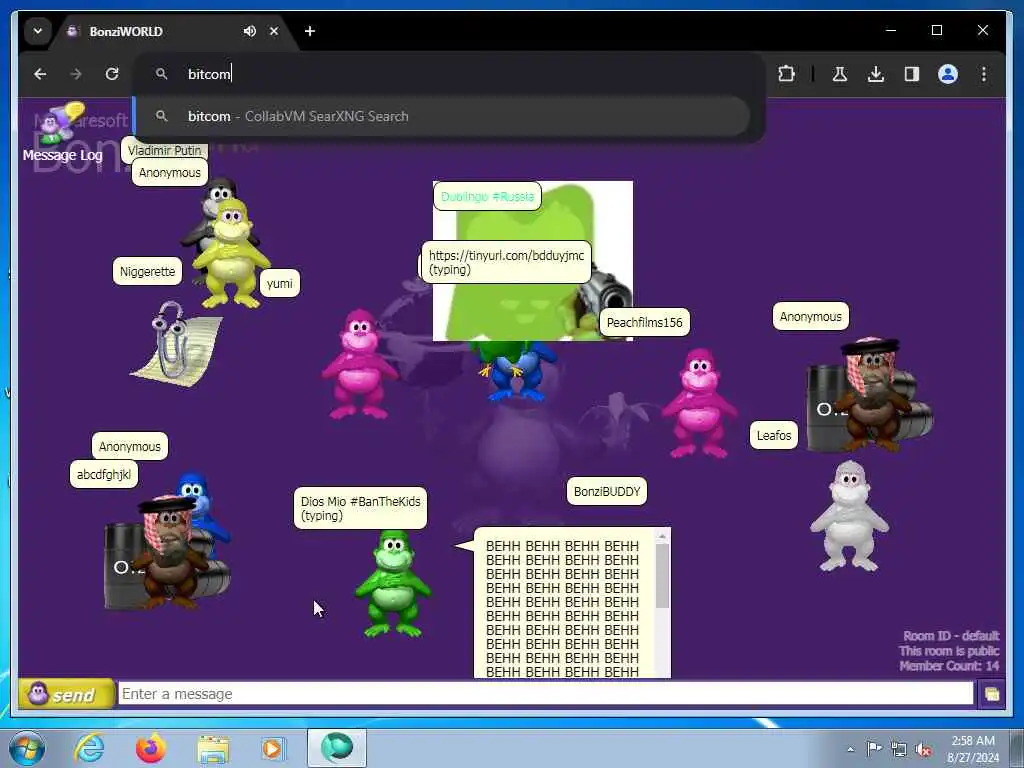Click the Dios Mio #BanTheKids name tag
Image resolution: width=1024 pixels, height=768 pixels.
[x=360, y=508]
